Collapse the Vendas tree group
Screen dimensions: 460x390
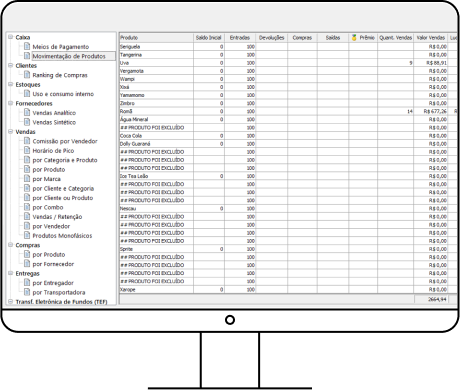(x=11, y=131)
